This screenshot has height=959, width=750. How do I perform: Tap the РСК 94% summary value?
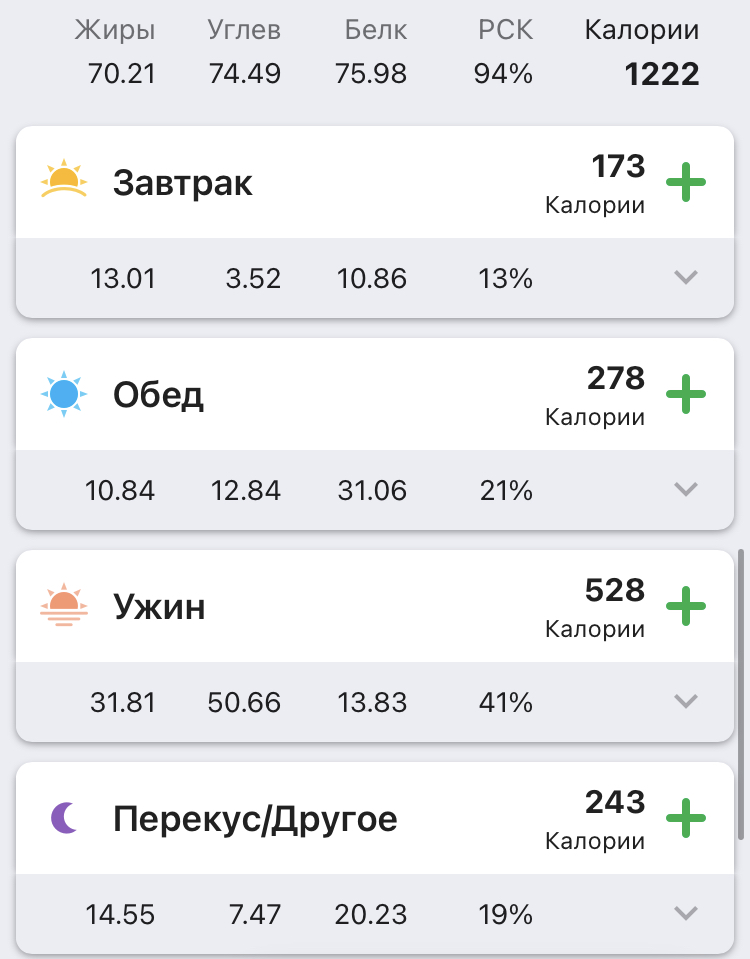505,74
